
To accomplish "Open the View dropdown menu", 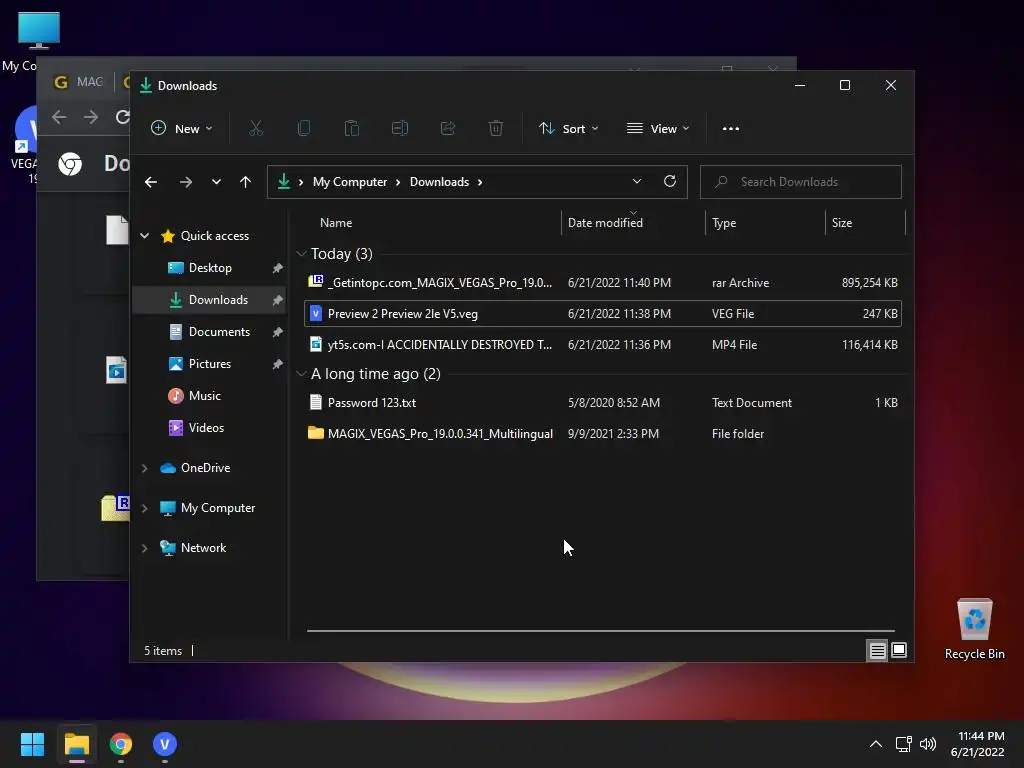I will [658, 129].
